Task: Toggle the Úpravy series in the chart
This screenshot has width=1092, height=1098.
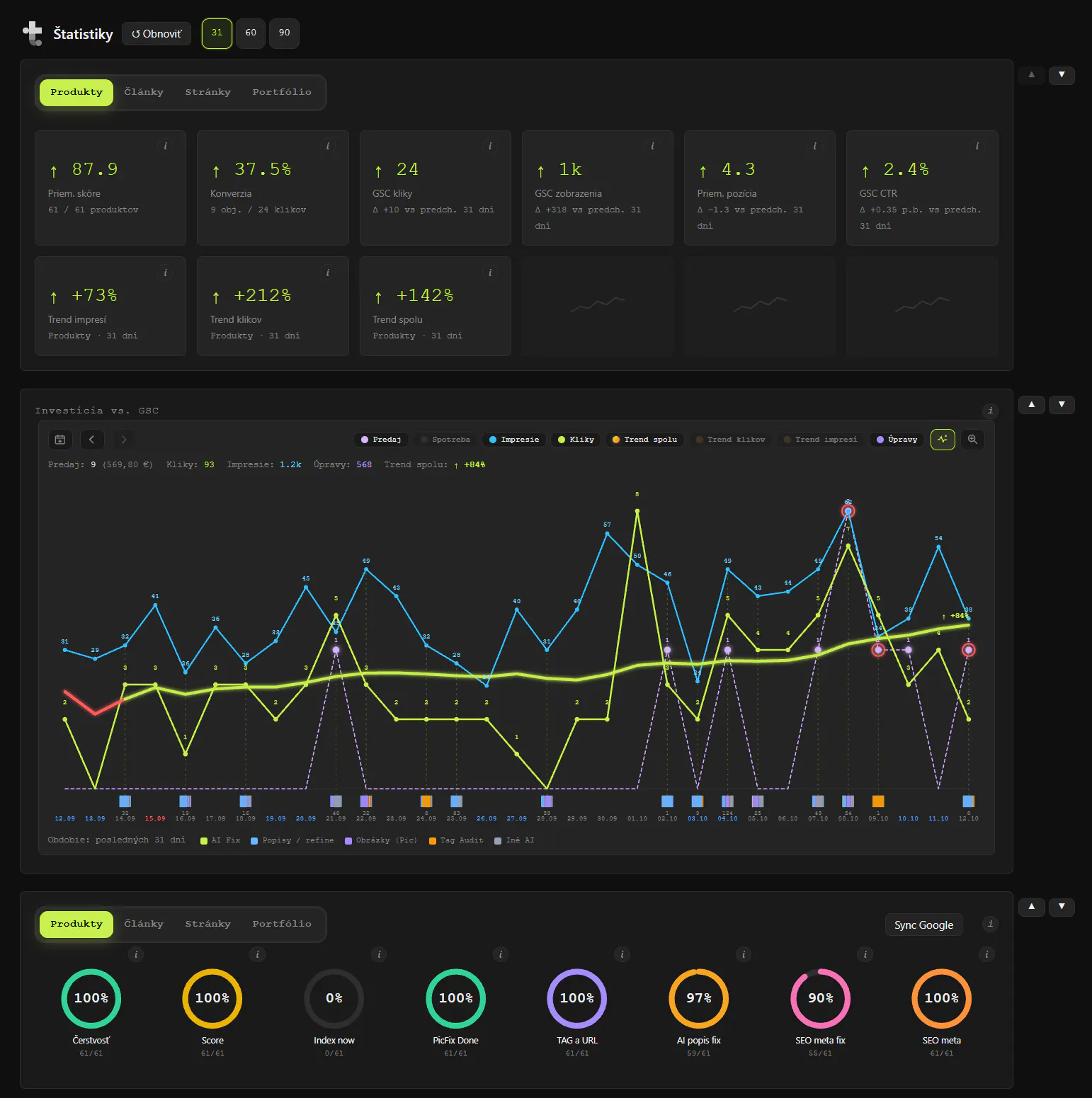Action: click(x=897, y=440)
